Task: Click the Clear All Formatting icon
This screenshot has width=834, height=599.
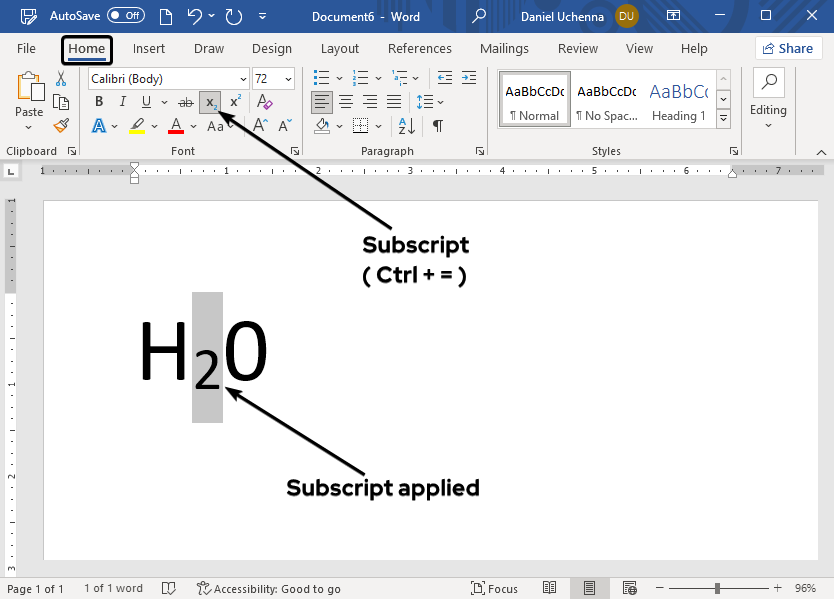Action: coord(265,102)
